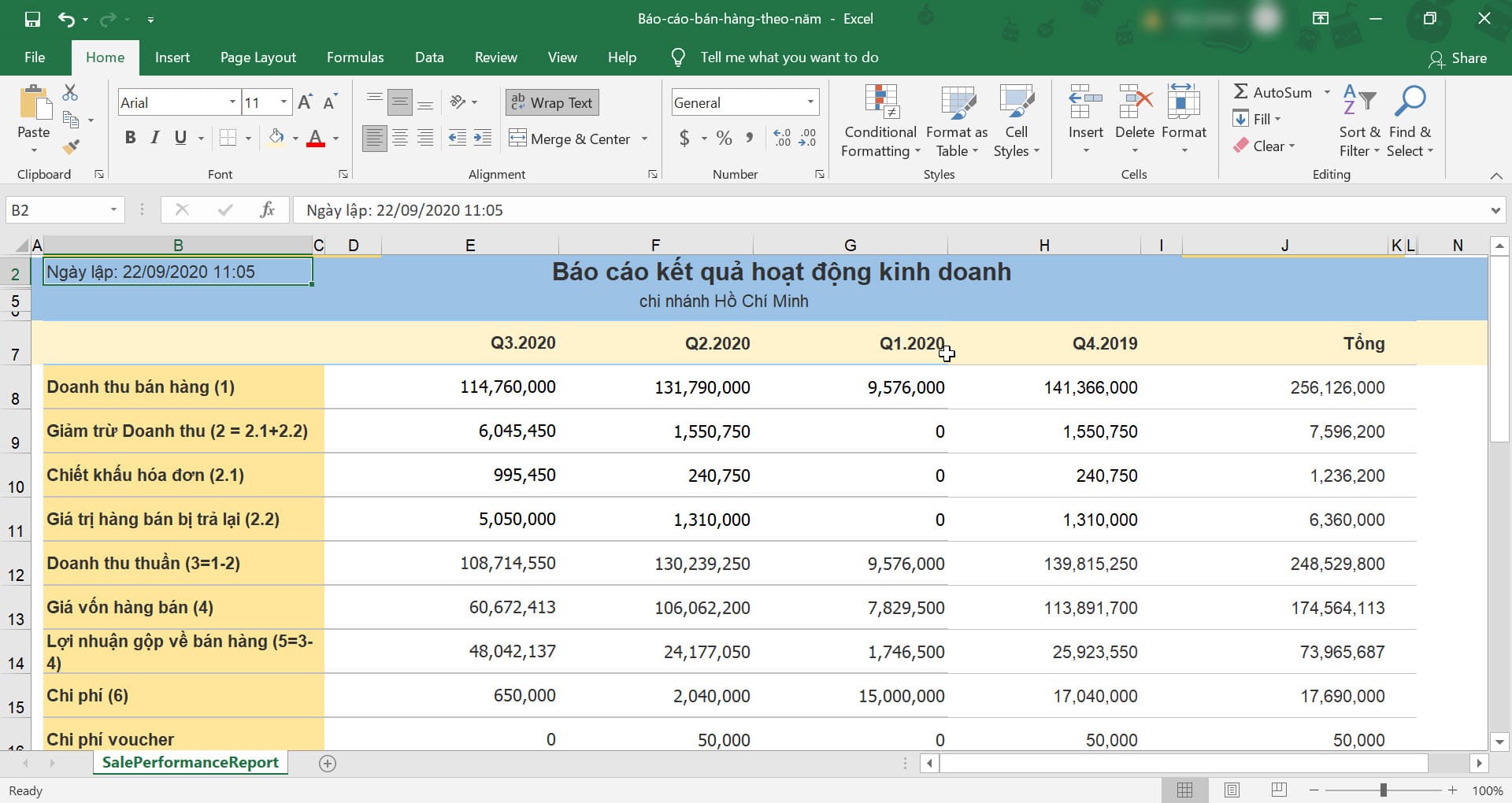Open the Review tab

click(x=495, y=57)
